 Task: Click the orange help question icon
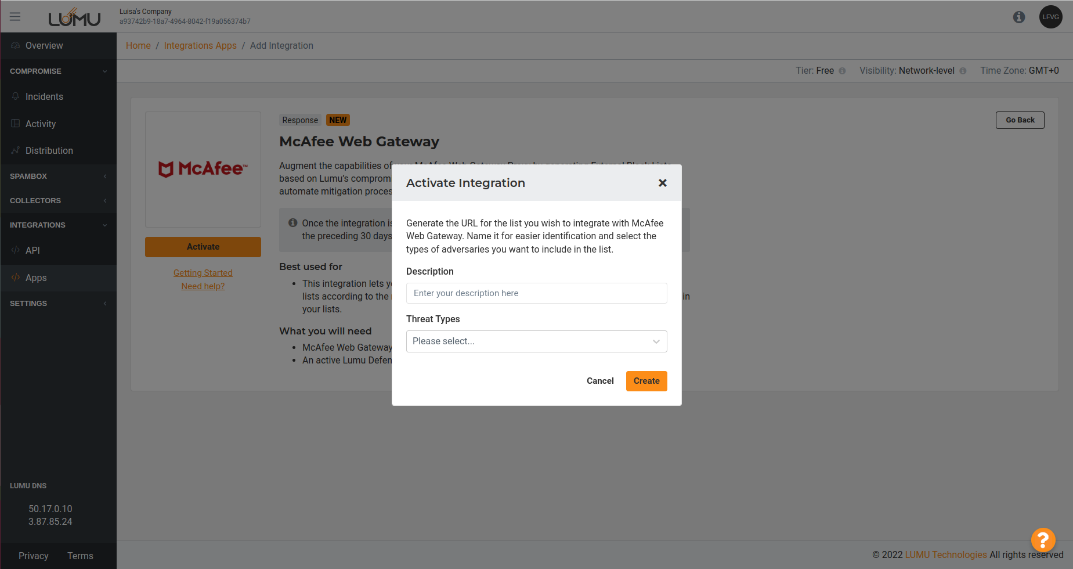(1043, 539)
